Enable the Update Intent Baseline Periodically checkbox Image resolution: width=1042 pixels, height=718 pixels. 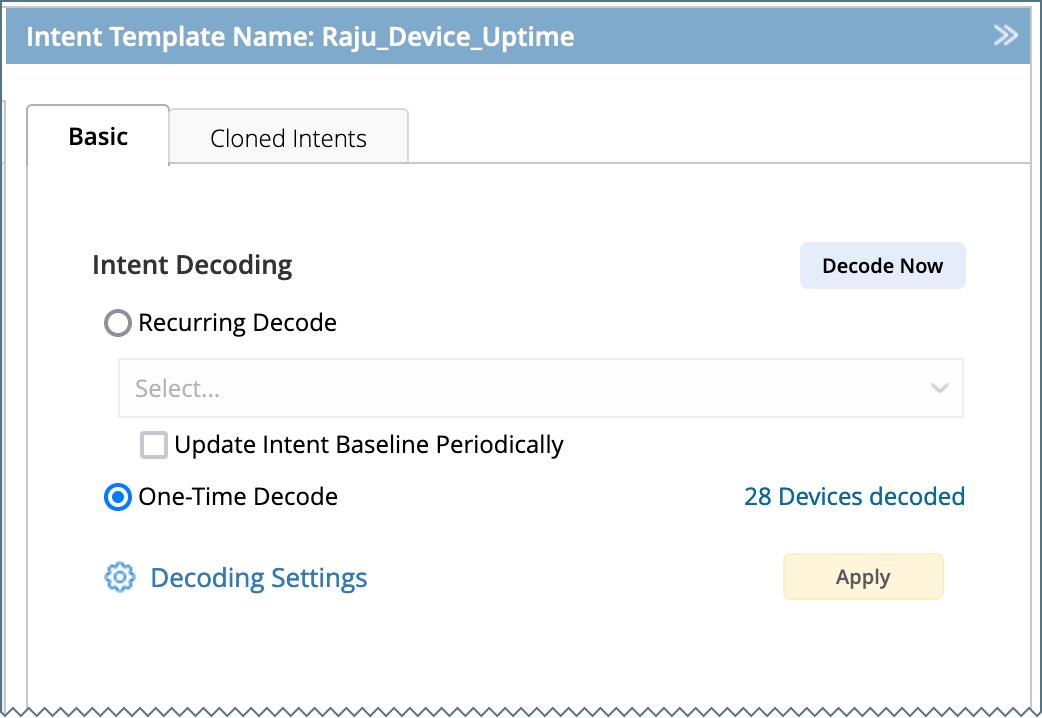(154, 445)
